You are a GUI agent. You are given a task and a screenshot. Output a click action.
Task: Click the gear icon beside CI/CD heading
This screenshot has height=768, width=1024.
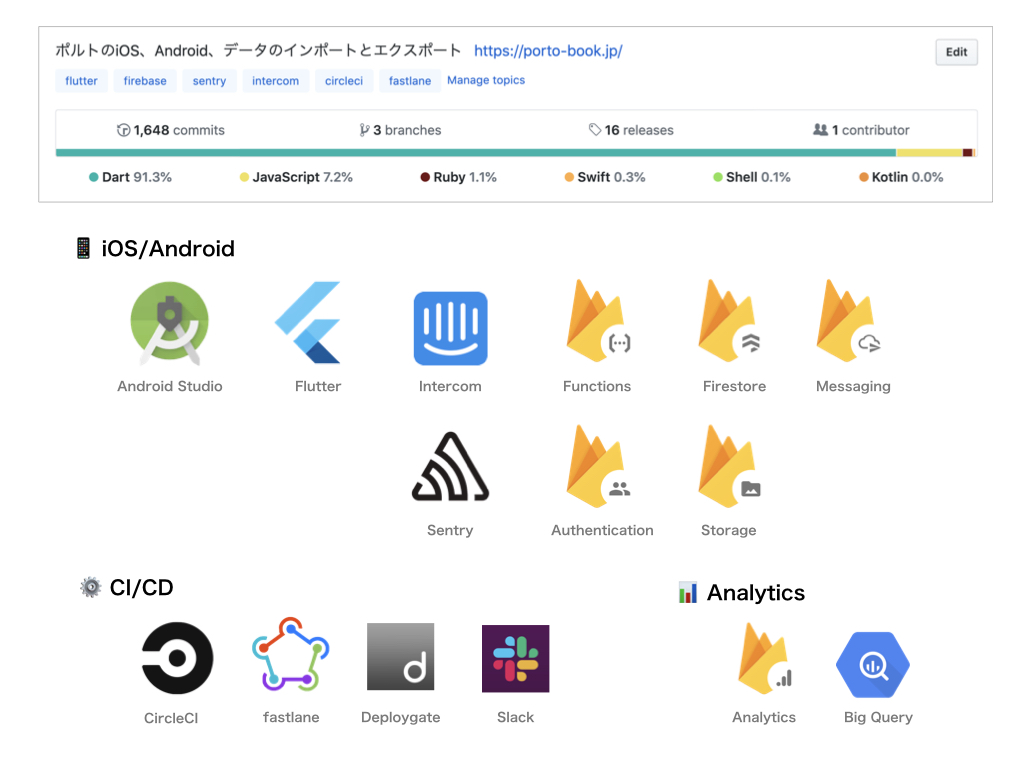[x=90, y=587]
